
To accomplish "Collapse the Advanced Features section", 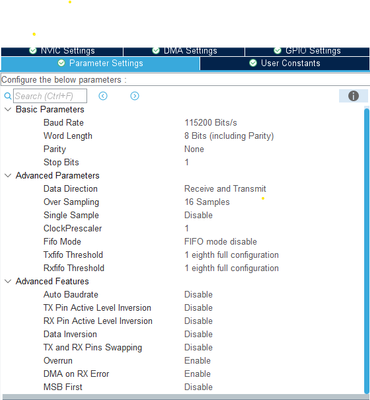I will coord(8,281).
